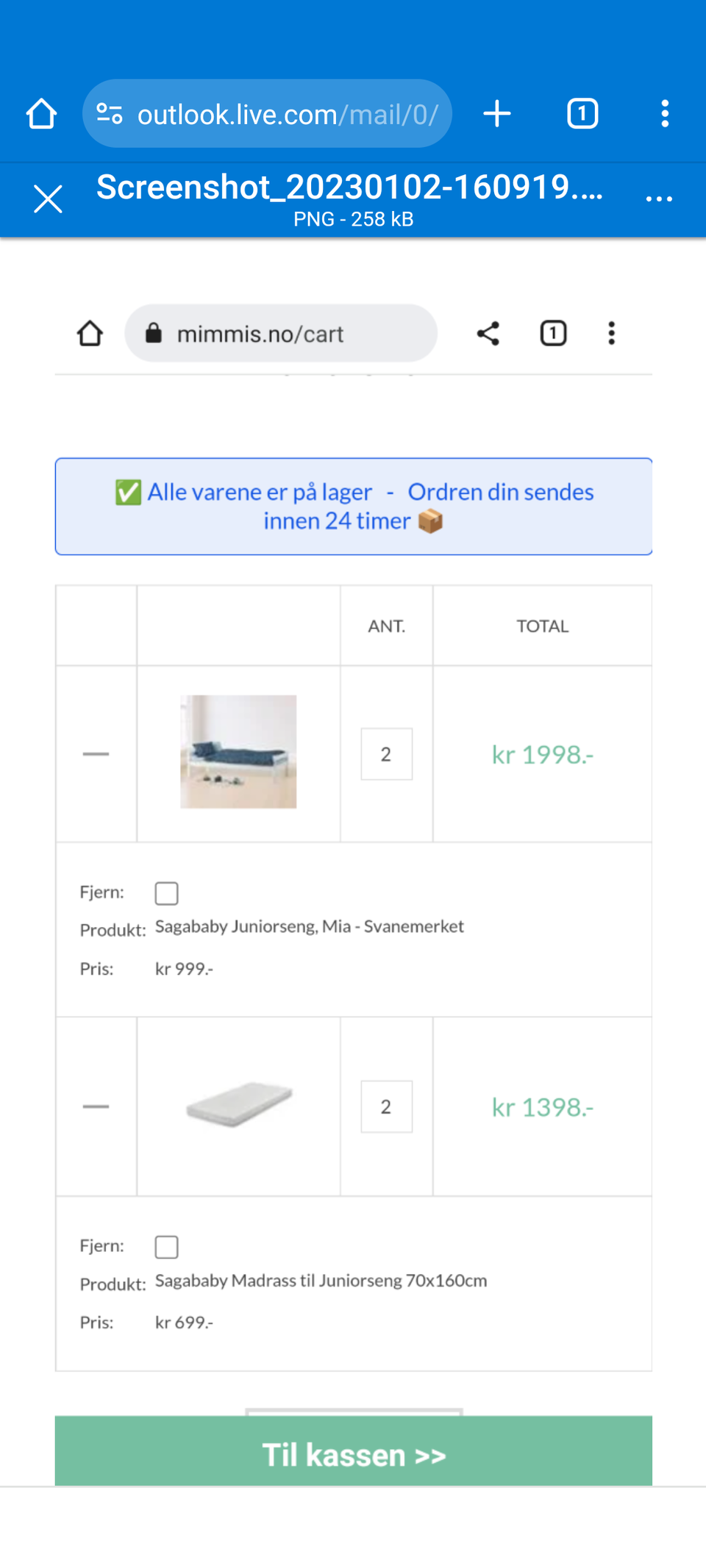The image size is (706, 1568).
Task: Open the browser three-dot menu
Action: [x=665, y=114]
